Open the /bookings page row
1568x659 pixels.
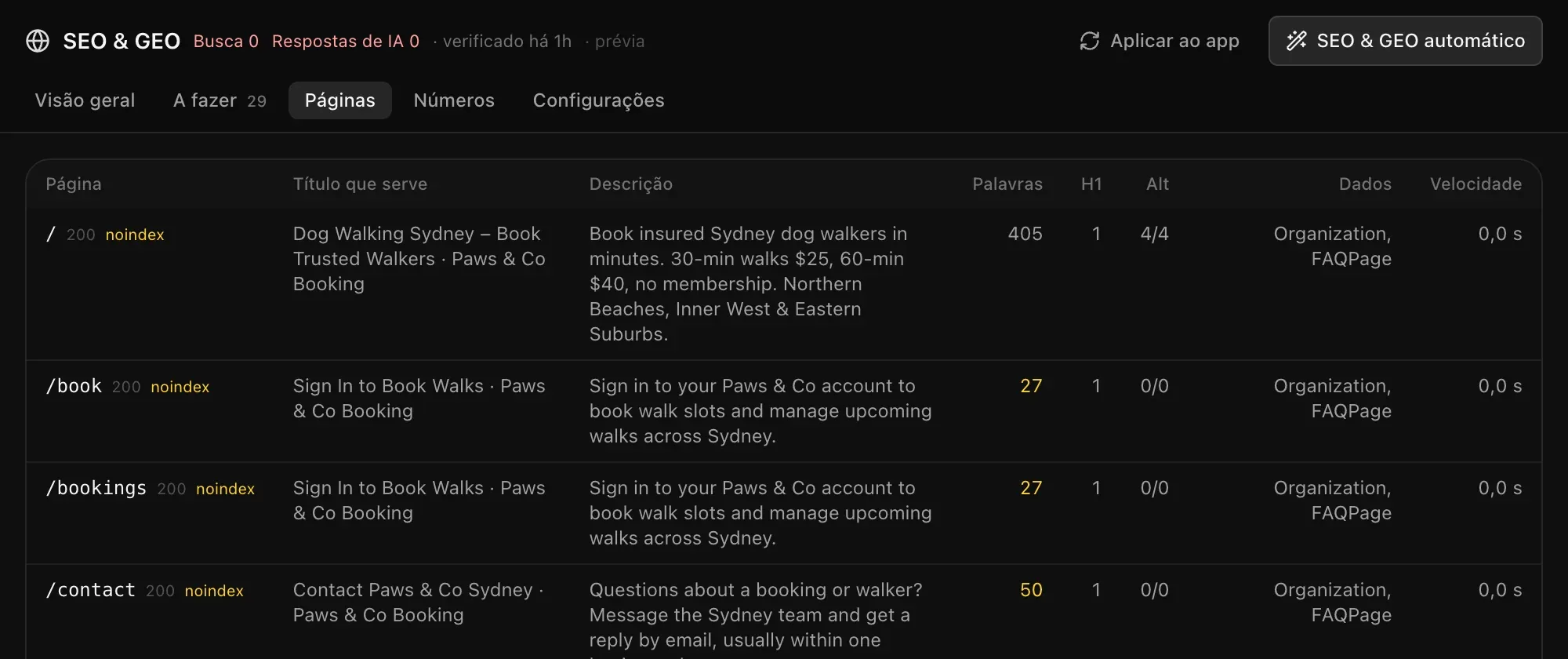(784, 513)
